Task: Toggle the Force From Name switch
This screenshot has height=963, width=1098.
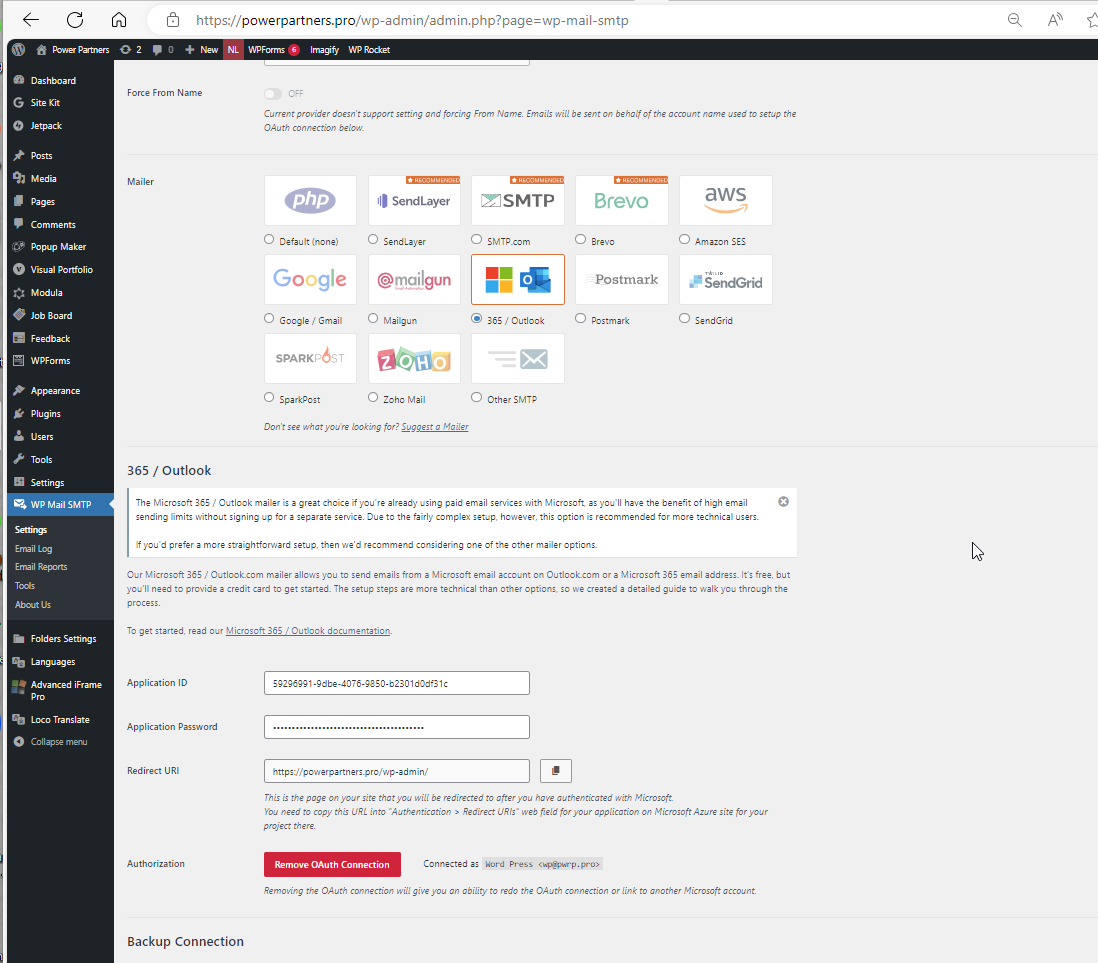Action: pos(272,93)
